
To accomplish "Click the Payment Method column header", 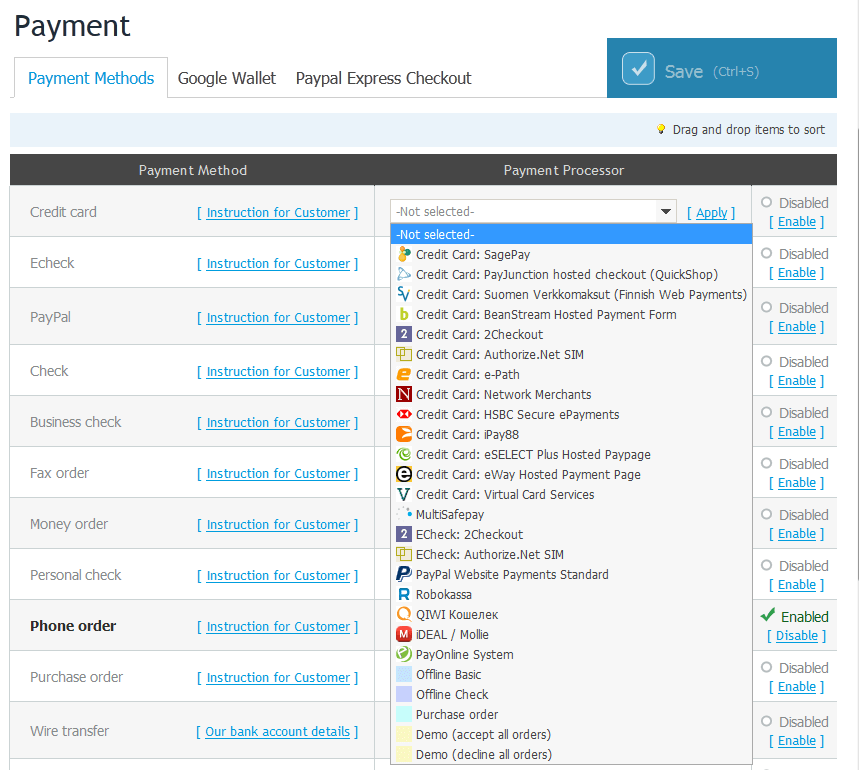I will click(192, 170).
